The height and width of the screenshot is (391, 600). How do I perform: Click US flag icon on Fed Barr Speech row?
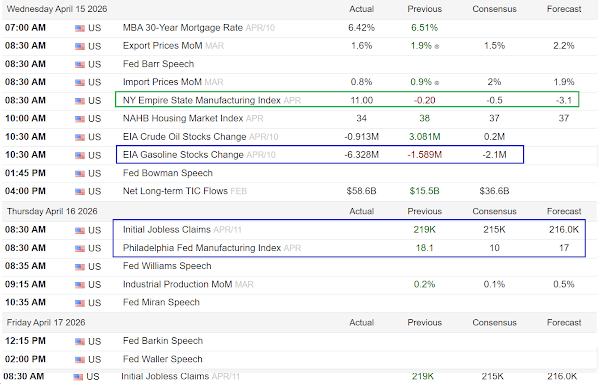80,65
